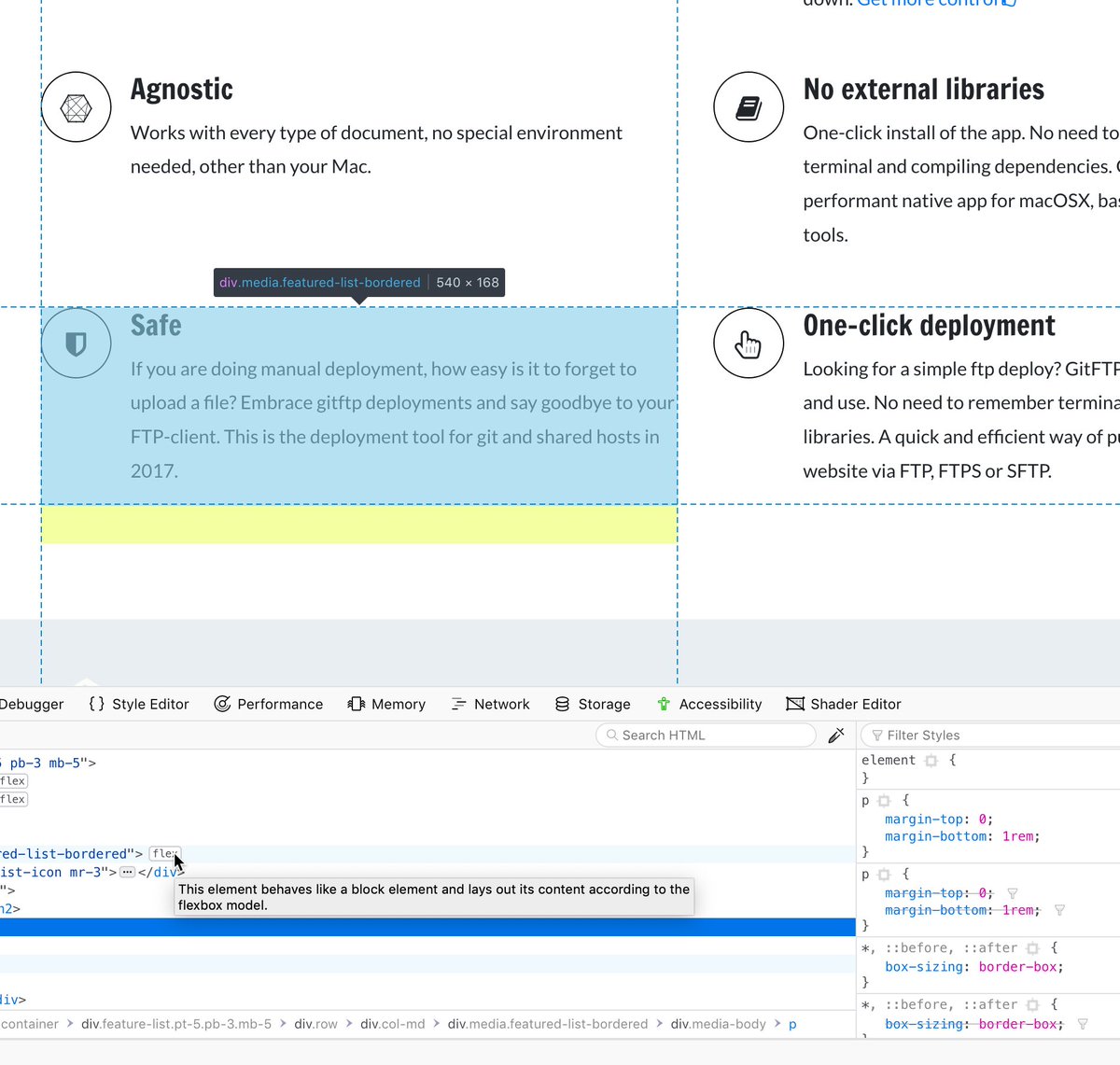1120x1065 pixels.
Task: Toggle flex badge on featured-list-bordered node
Action: (164, 854)
